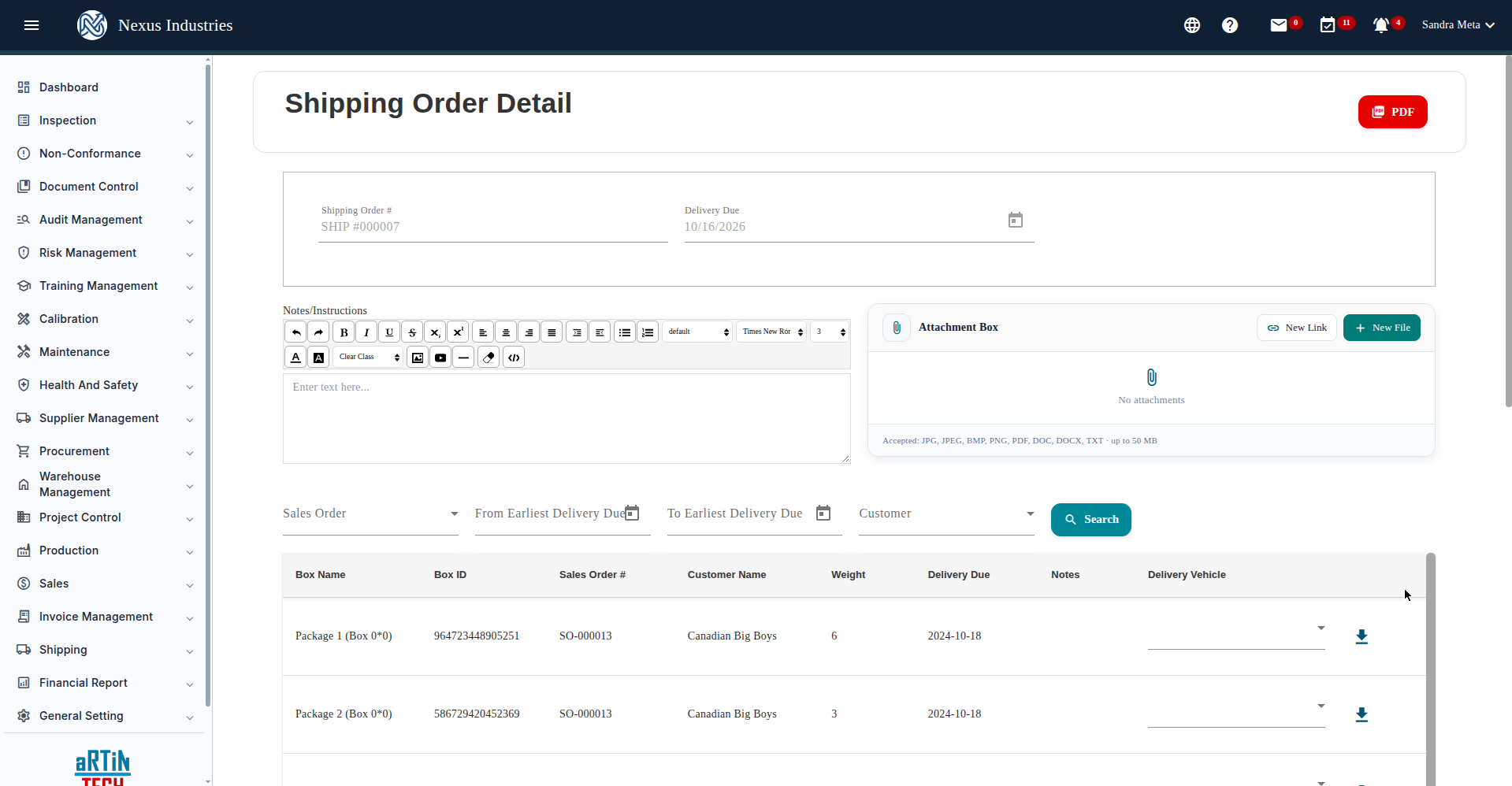
Task: Open the Delivery Due date picker
Action: point(1016,221)
